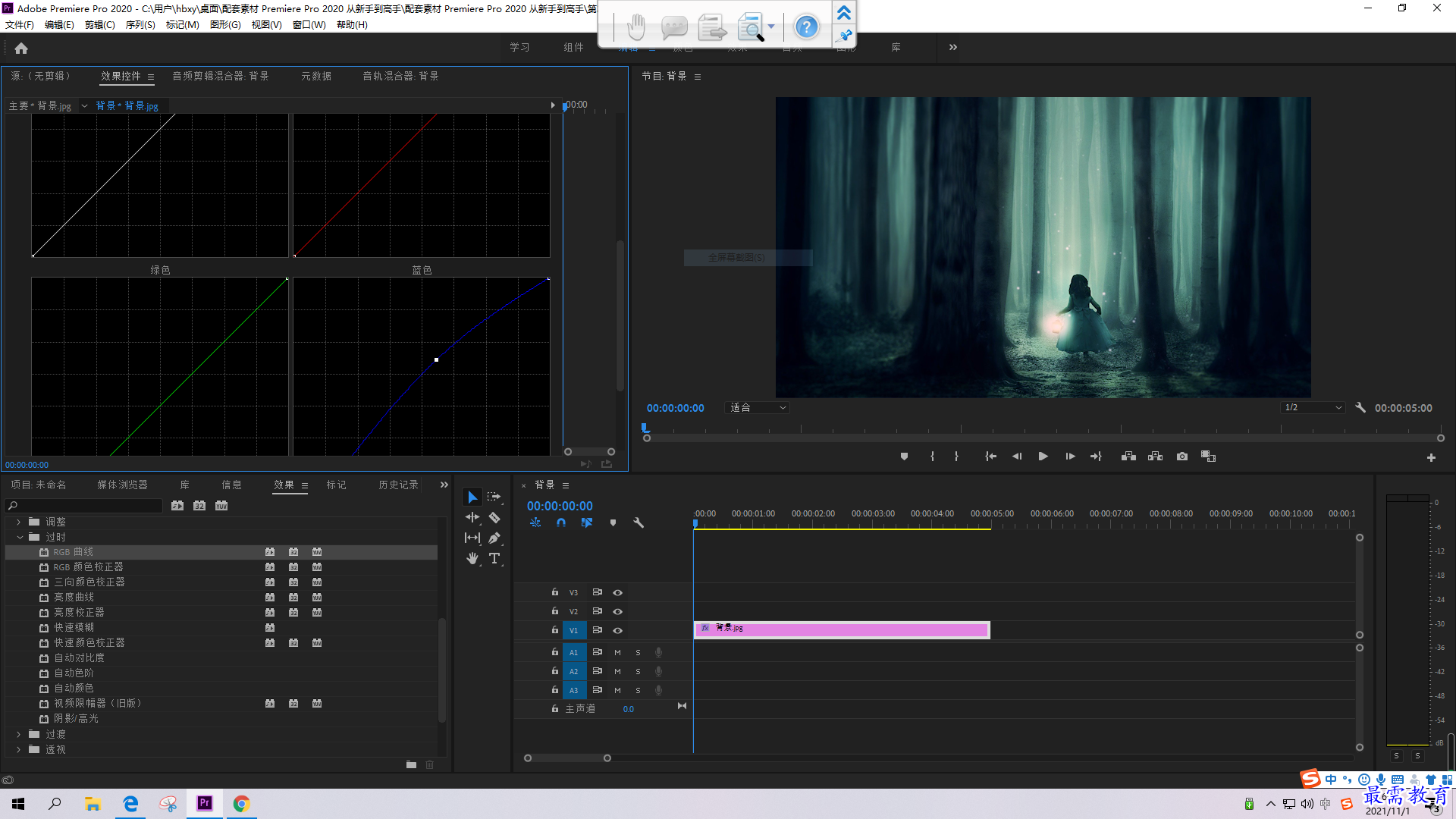Toggle V1 track output eye

[617, 630]
